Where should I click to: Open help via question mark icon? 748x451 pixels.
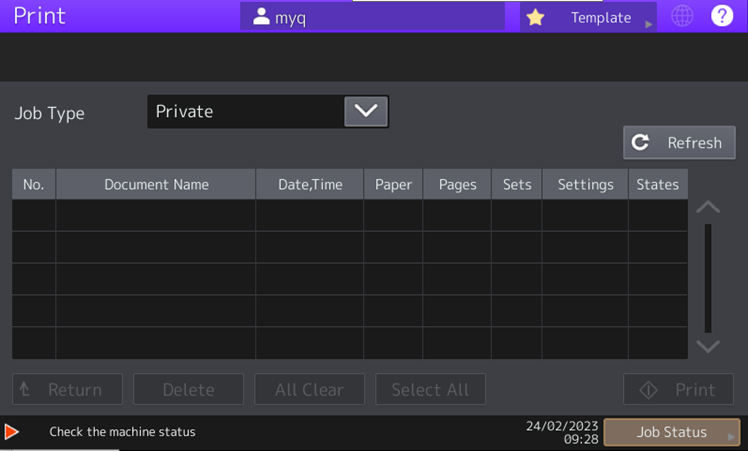[722, 17]
